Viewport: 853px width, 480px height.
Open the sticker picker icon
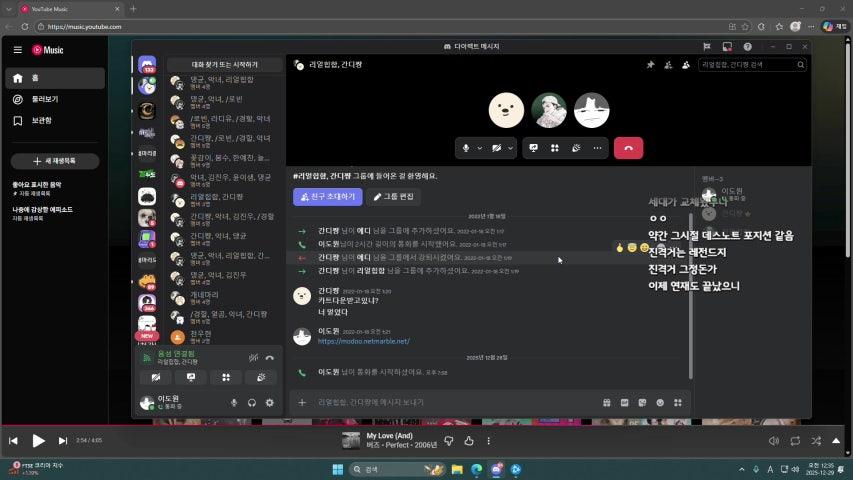click(642, 402)
